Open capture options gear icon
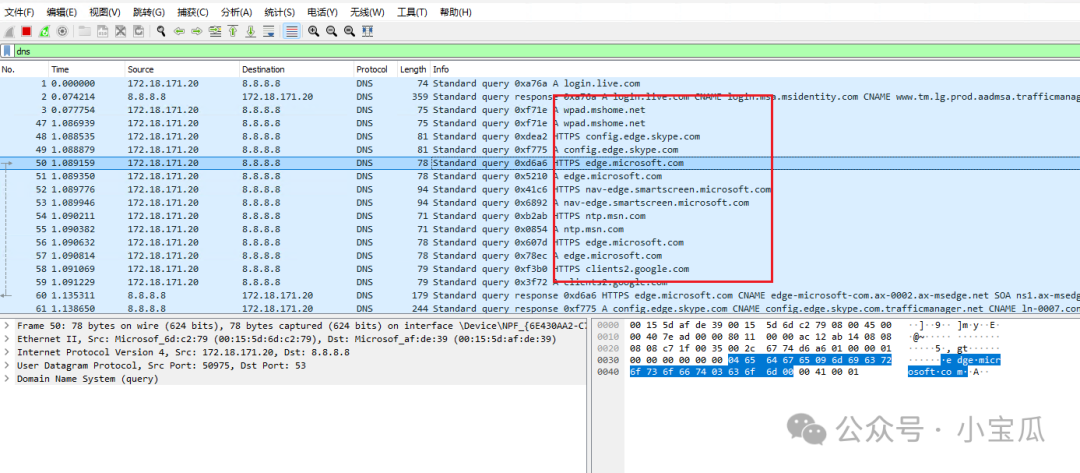This screenshot has width=1080, height=473. click(x=62, y=31)
